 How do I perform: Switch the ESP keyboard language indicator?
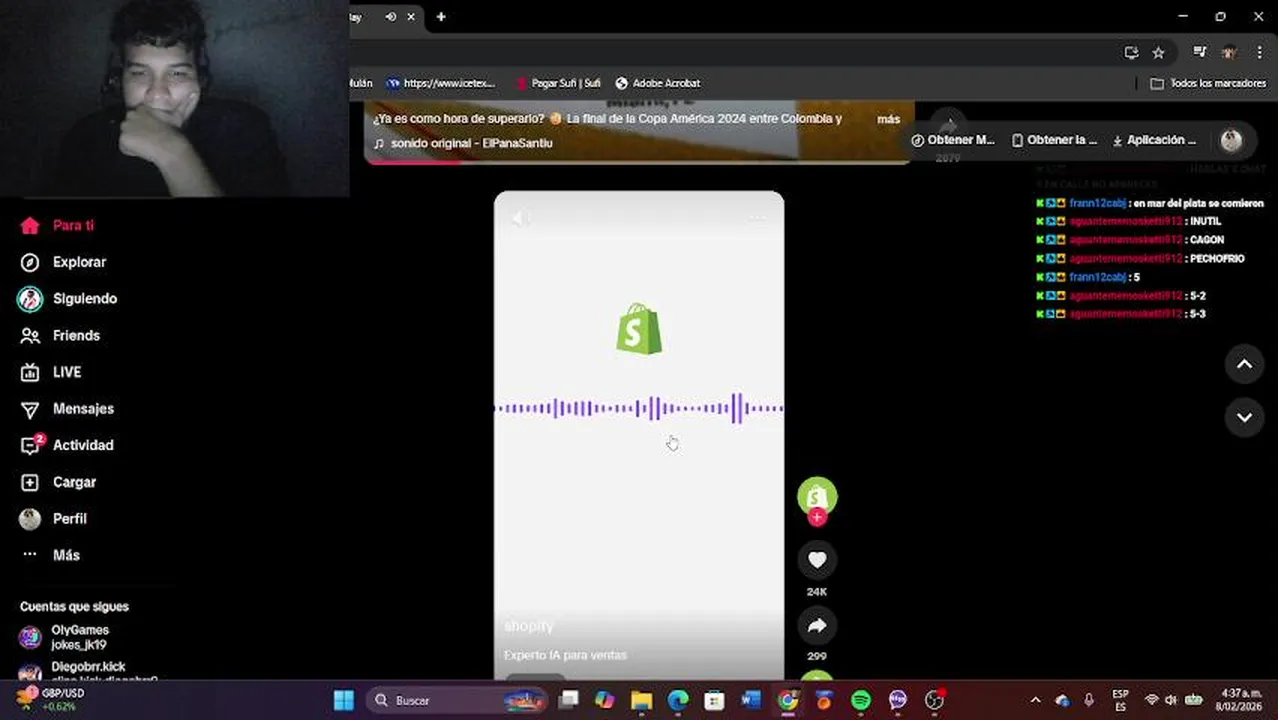tap(1121, 700)
